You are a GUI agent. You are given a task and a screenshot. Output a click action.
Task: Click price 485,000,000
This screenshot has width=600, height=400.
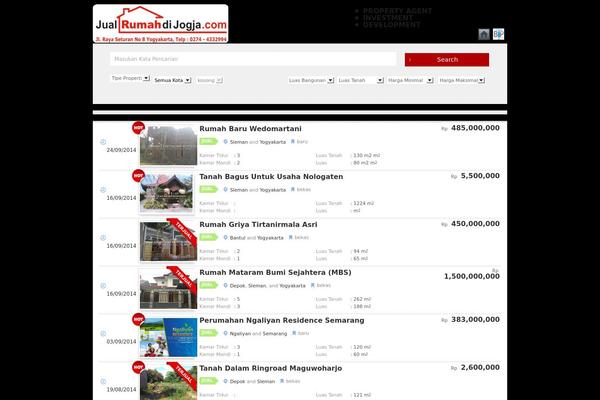[x=475, y=128]
